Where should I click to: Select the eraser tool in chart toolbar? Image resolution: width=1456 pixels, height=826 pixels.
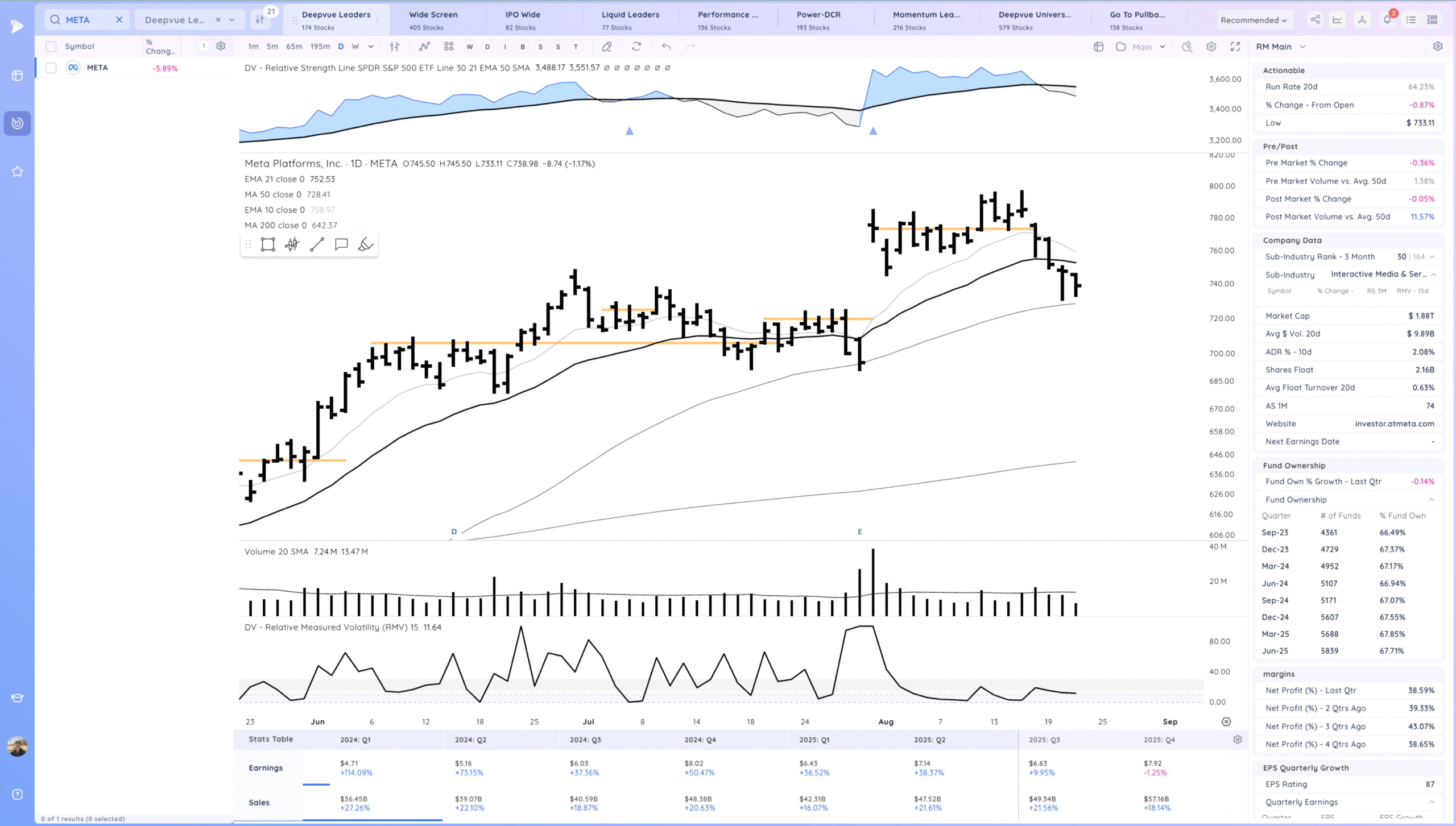click(x=607, y=47)
